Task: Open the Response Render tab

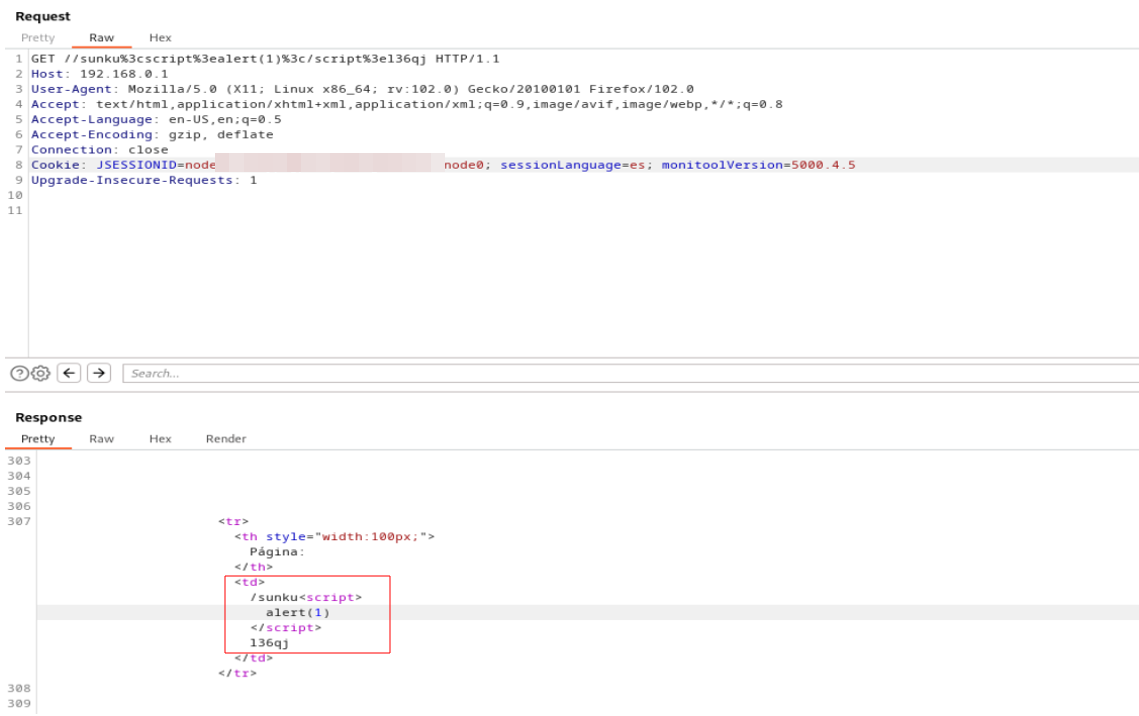Action: 226,439
